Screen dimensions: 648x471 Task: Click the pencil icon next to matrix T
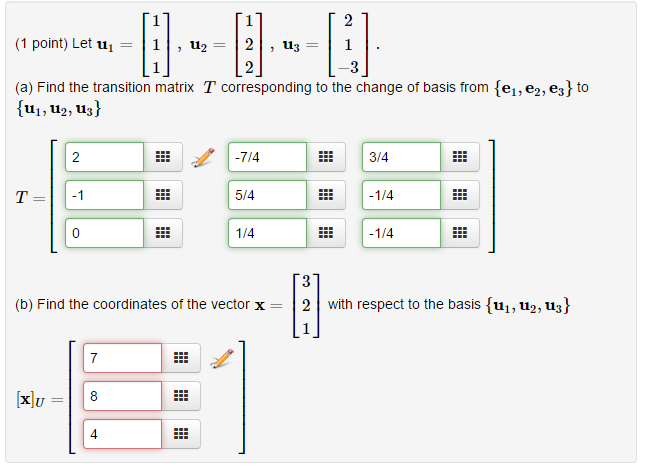tap(203, 157)
